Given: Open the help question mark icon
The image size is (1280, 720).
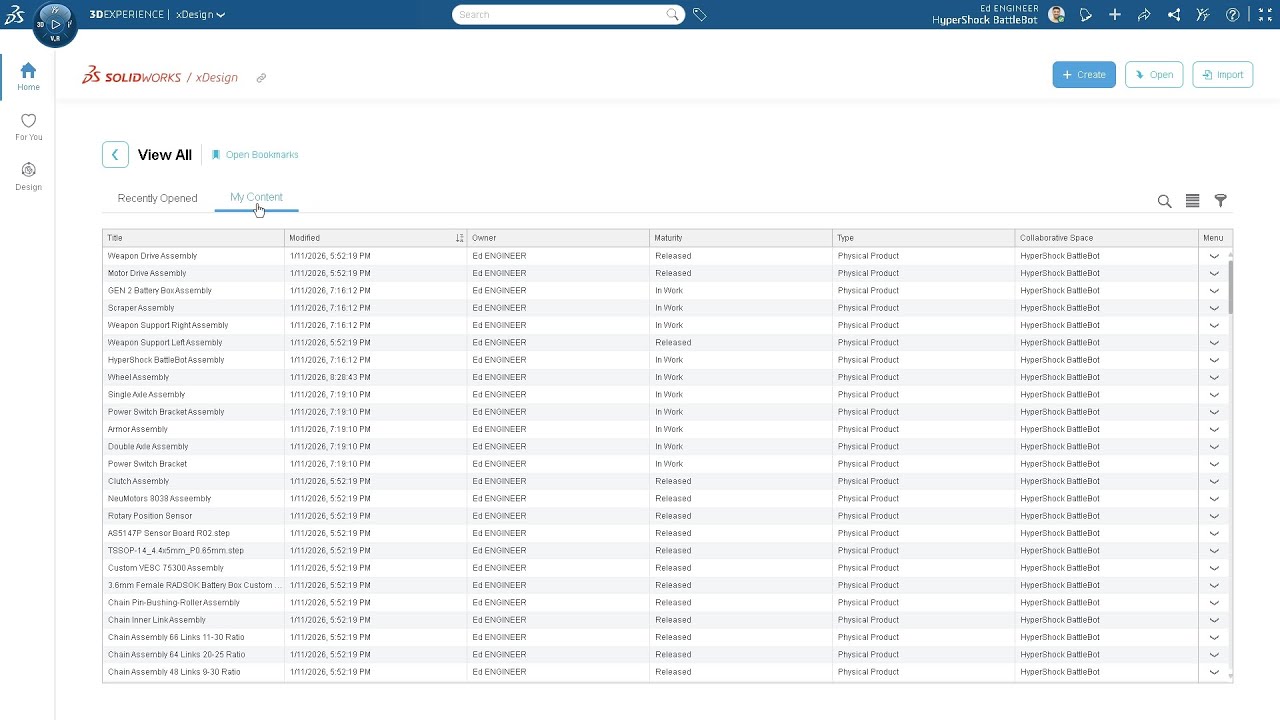Looking at the screenshot, I should (1233, 15).
